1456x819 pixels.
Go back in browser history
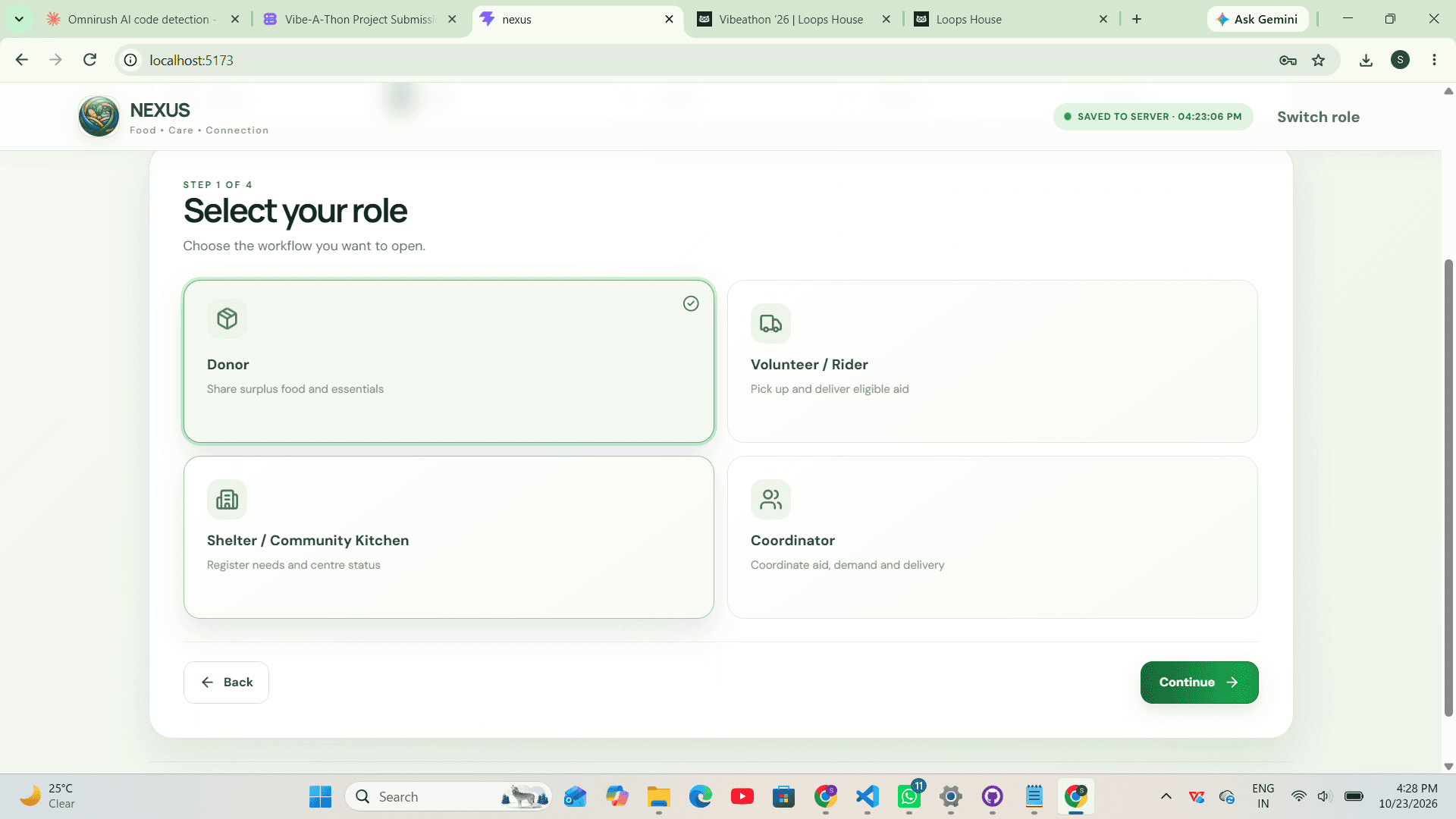[x=22, y=60]
